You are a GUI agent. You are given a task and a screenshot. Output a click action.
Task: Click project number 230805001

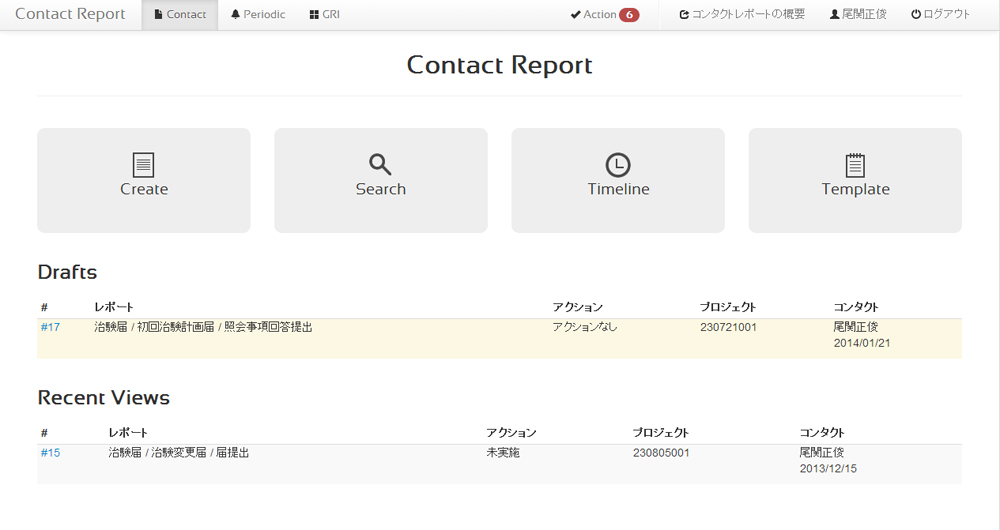pyautogui.click(x=661, y=453)
